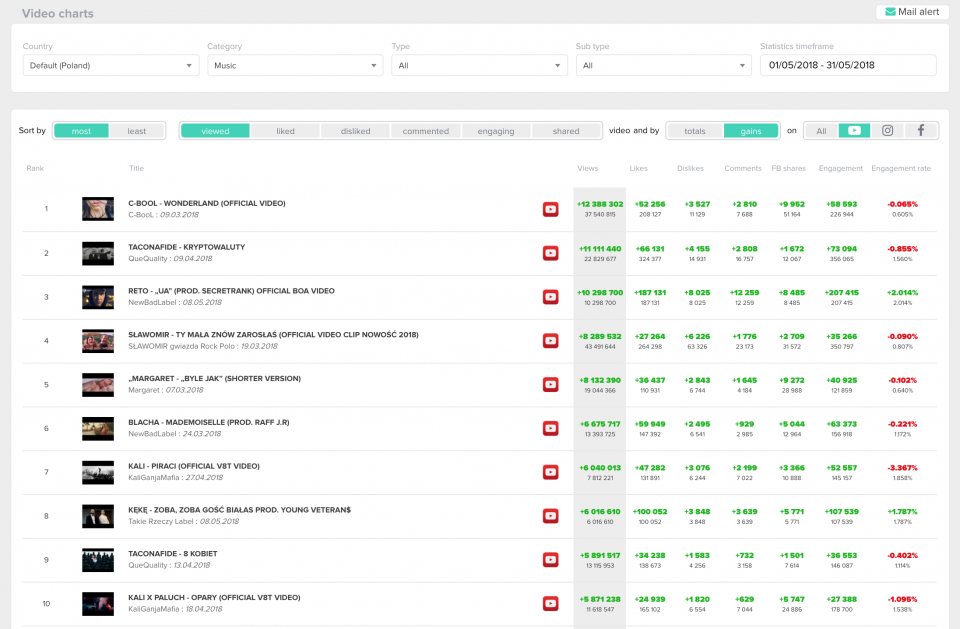The height and width of the screenshot is (629, 960).
Task: Open KALI - PIRACI title
Action: [194, 466]
